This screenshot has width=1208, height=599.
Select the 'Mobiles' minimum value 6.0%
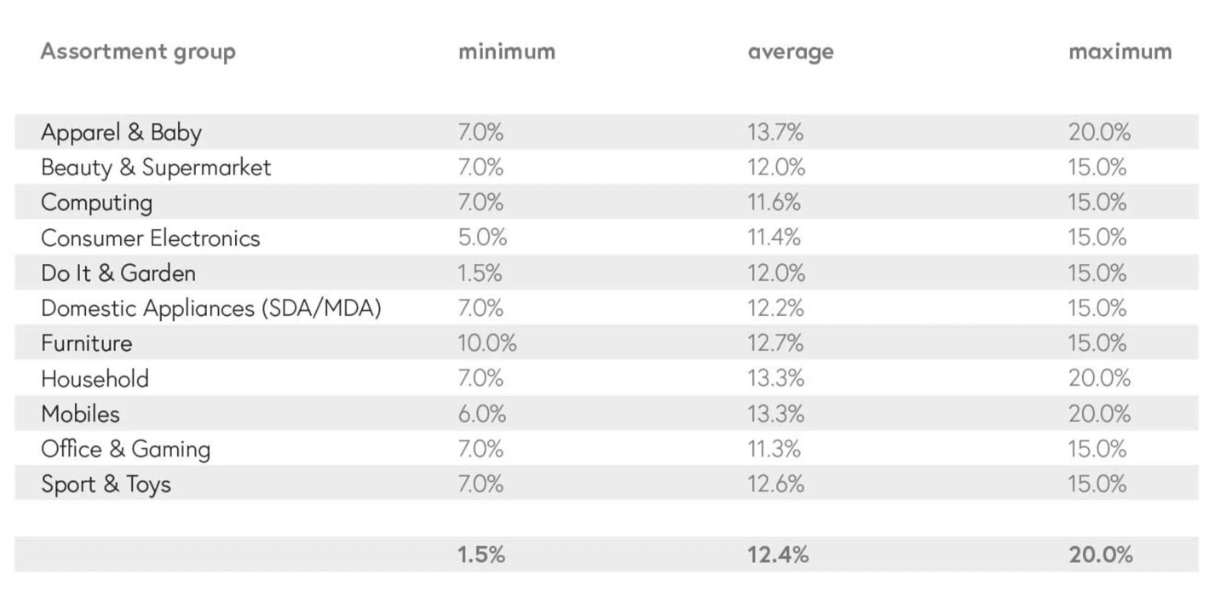click(481, 414)
